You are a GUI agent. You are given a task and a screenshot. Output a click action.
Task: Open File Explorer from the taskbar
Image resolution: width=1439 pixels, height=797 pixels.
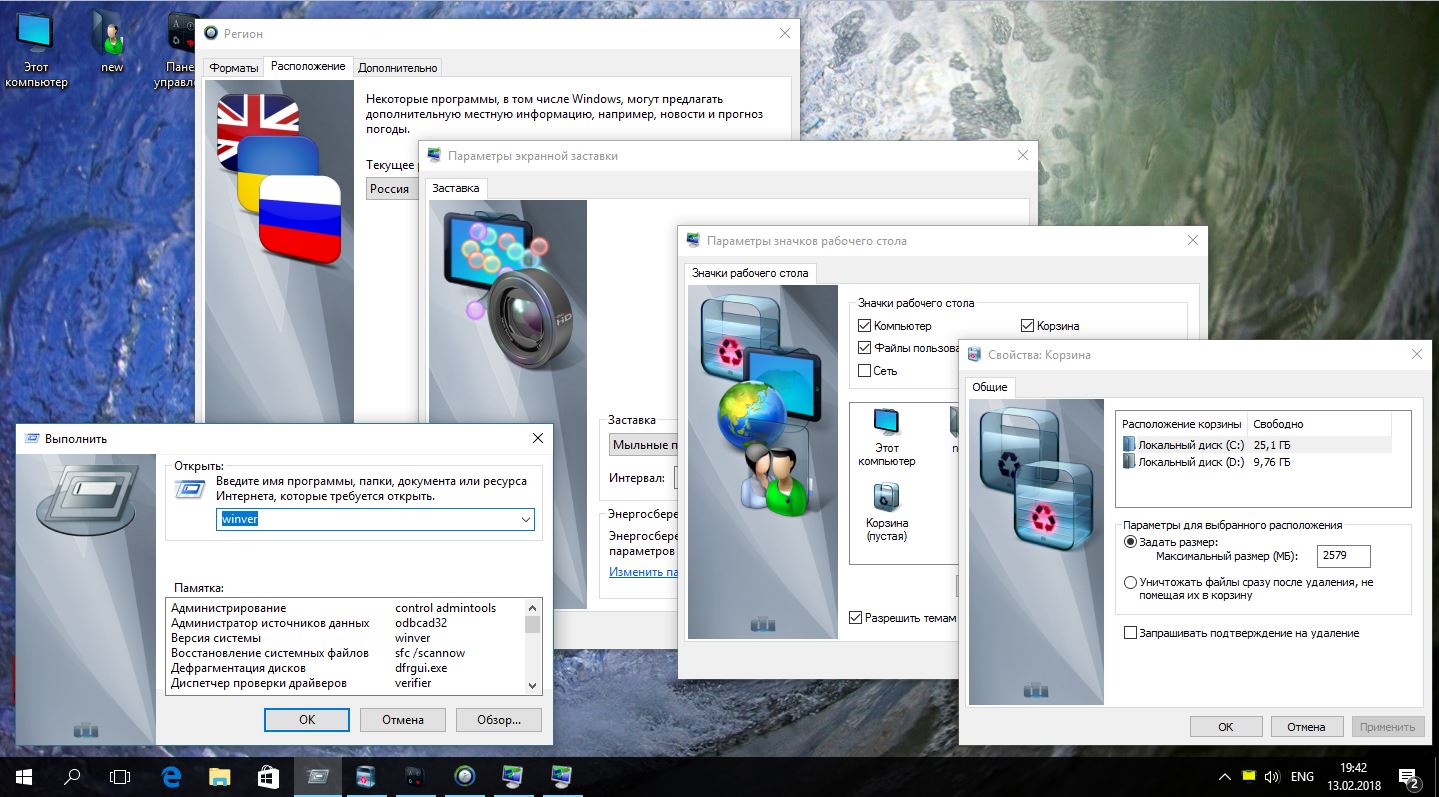(219, 776)
